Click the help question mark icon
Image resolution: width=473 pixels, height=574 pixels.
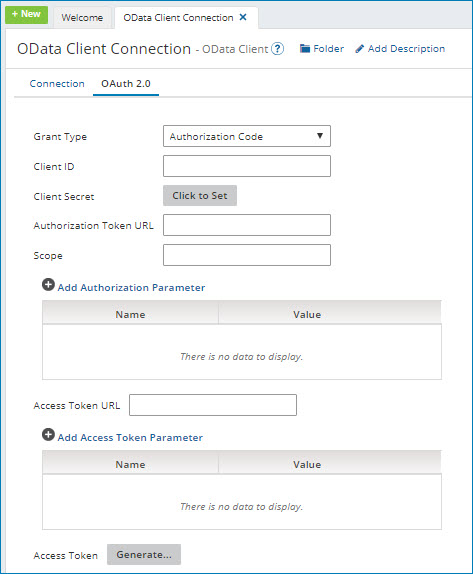(278, 49)
